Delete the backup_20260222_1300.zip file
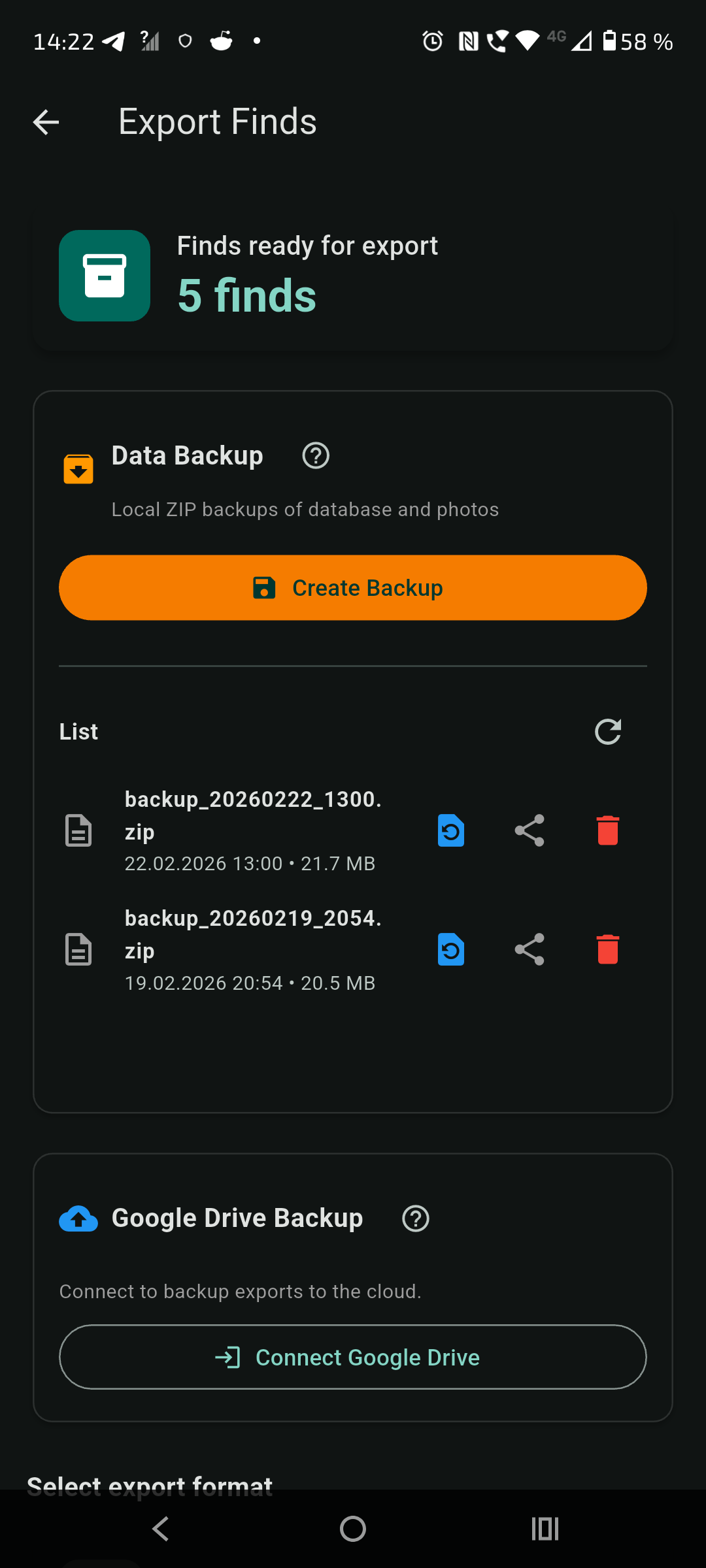 click(607, 830)
